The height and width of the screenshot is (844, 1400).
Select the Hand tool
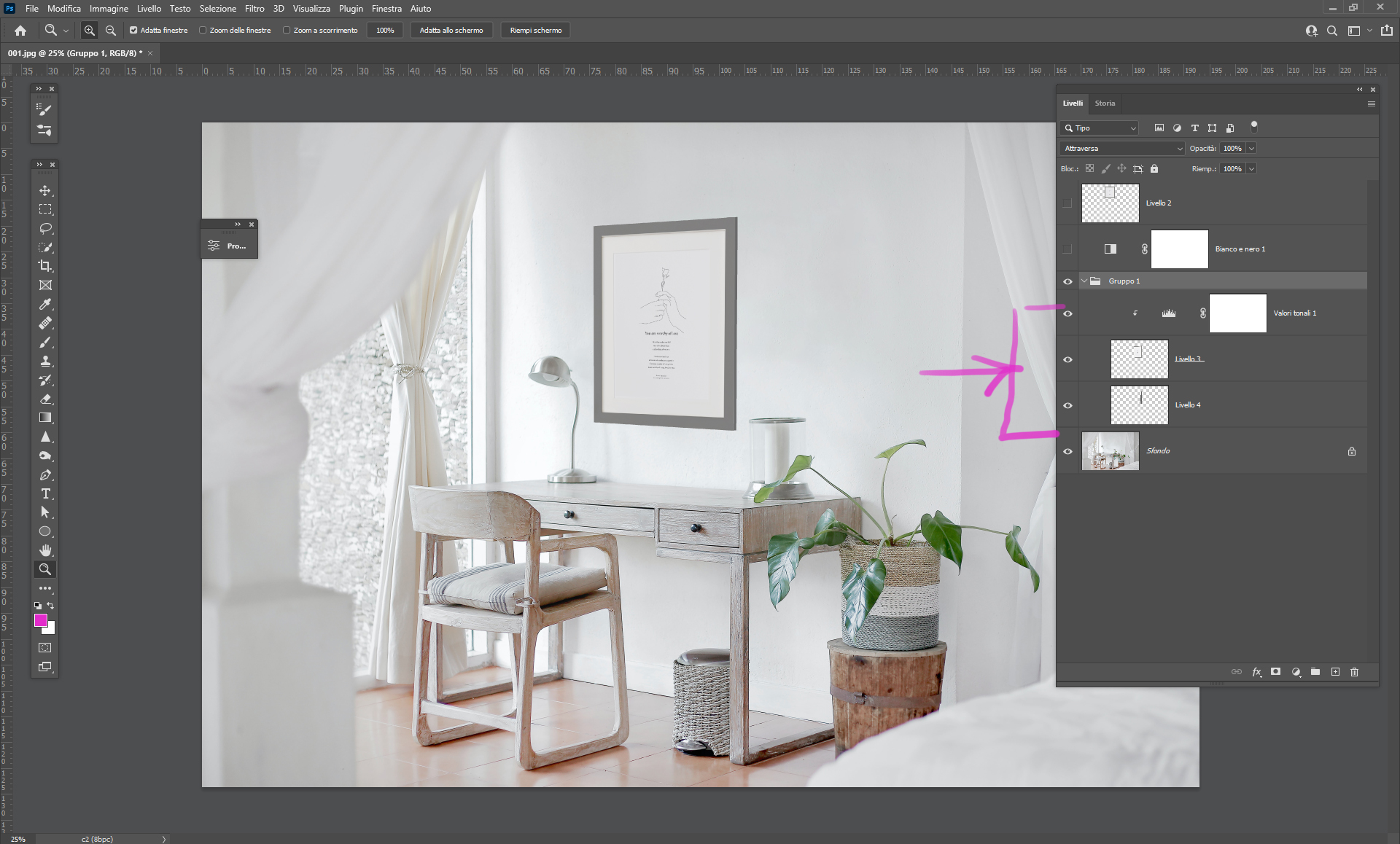coord(45,550)
